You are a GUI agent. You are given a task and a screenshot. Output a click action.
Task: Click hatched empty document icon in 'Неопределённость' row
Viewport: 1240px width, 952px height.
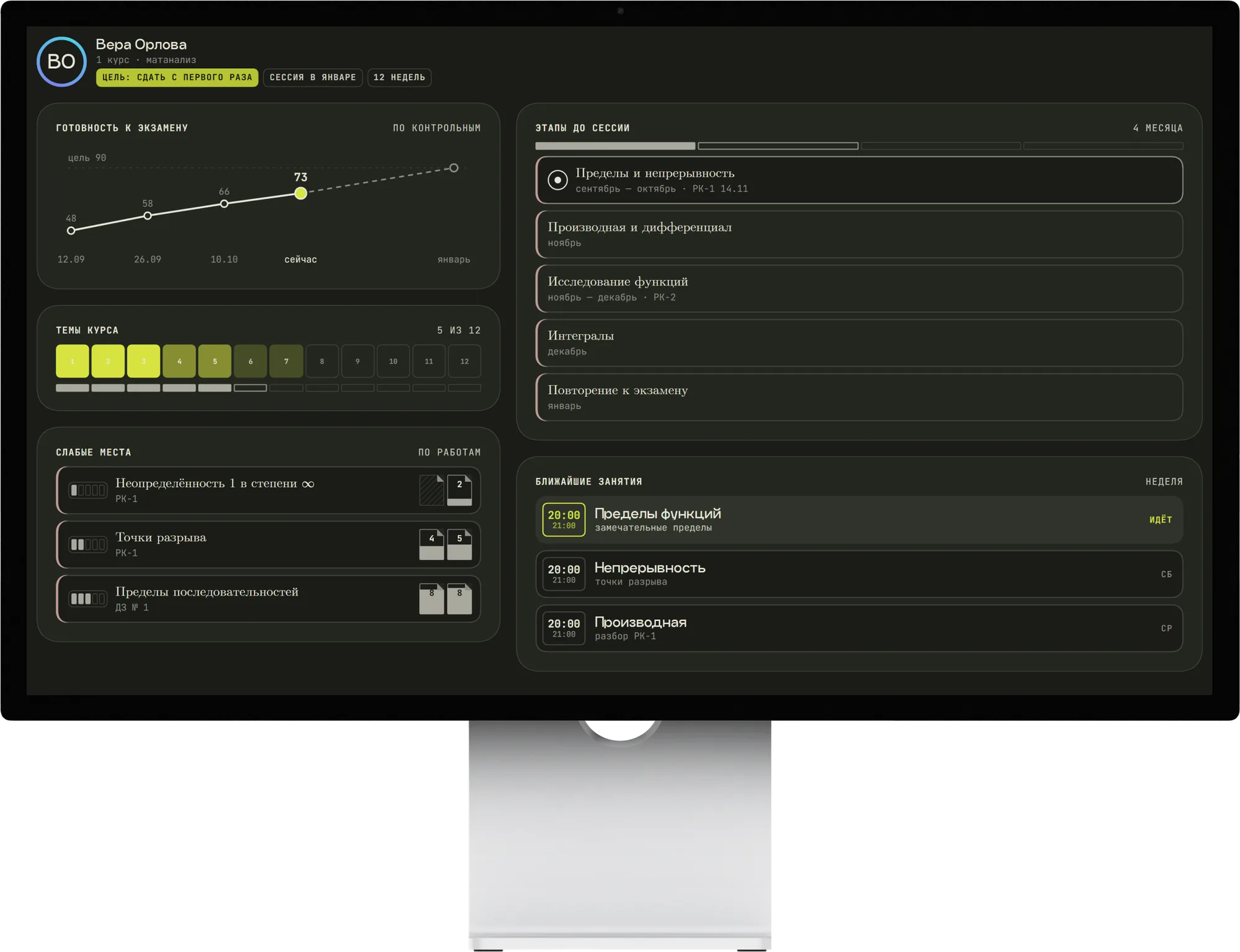(432, 490)
